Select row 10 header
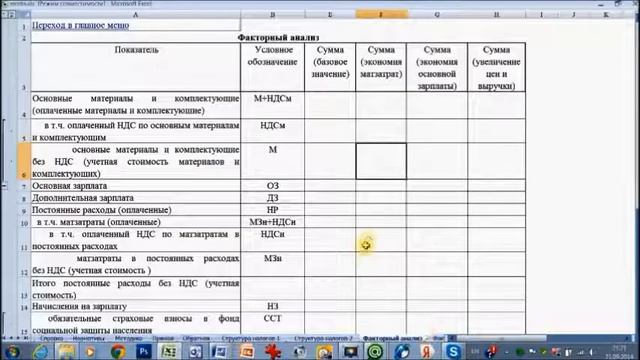640x360 pixels. pyautogui.click(x=24, y=222)
